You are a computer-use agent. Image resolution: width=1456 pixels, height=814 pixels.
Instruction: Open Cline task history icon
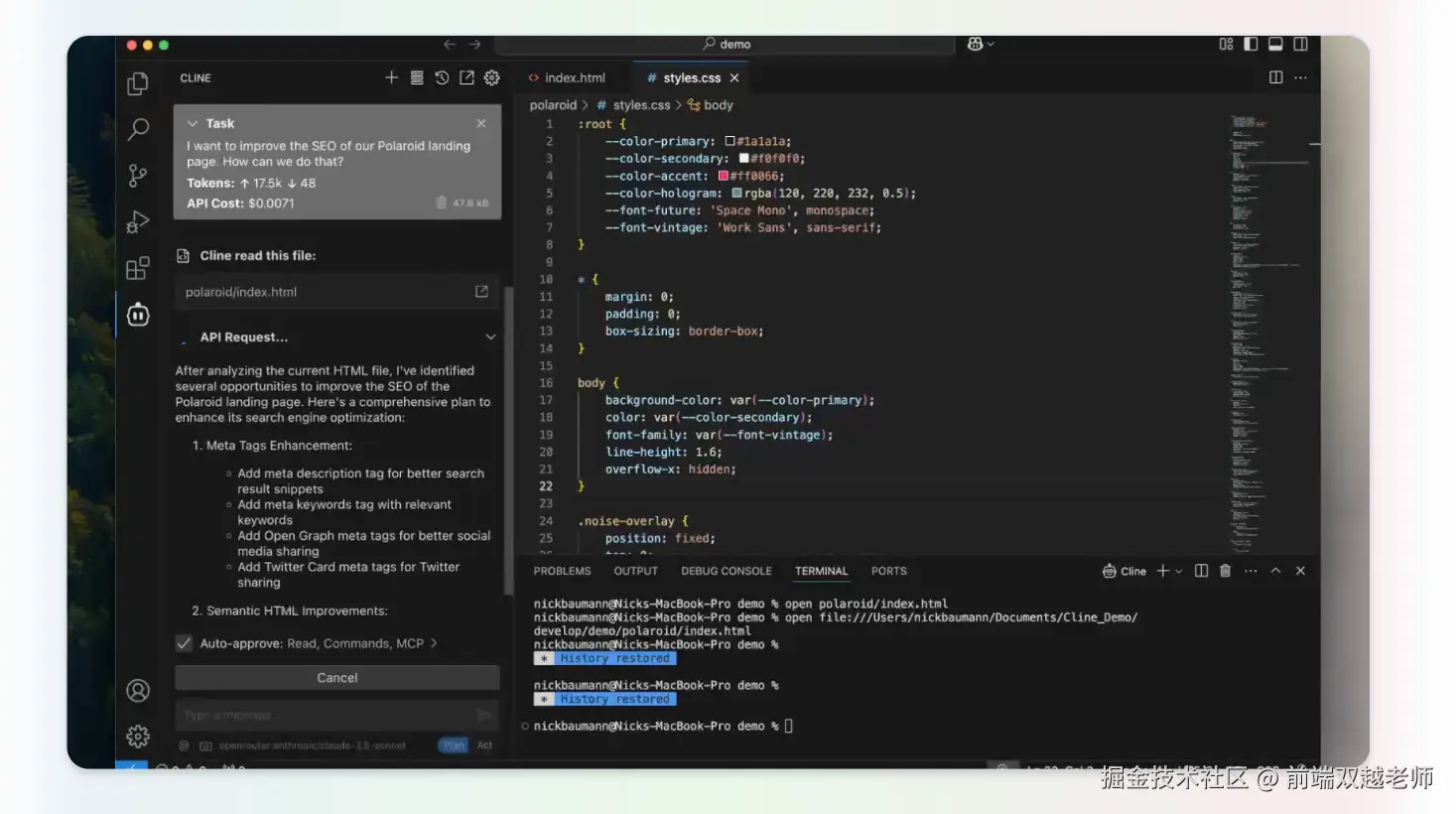click(x=442, y=77)
